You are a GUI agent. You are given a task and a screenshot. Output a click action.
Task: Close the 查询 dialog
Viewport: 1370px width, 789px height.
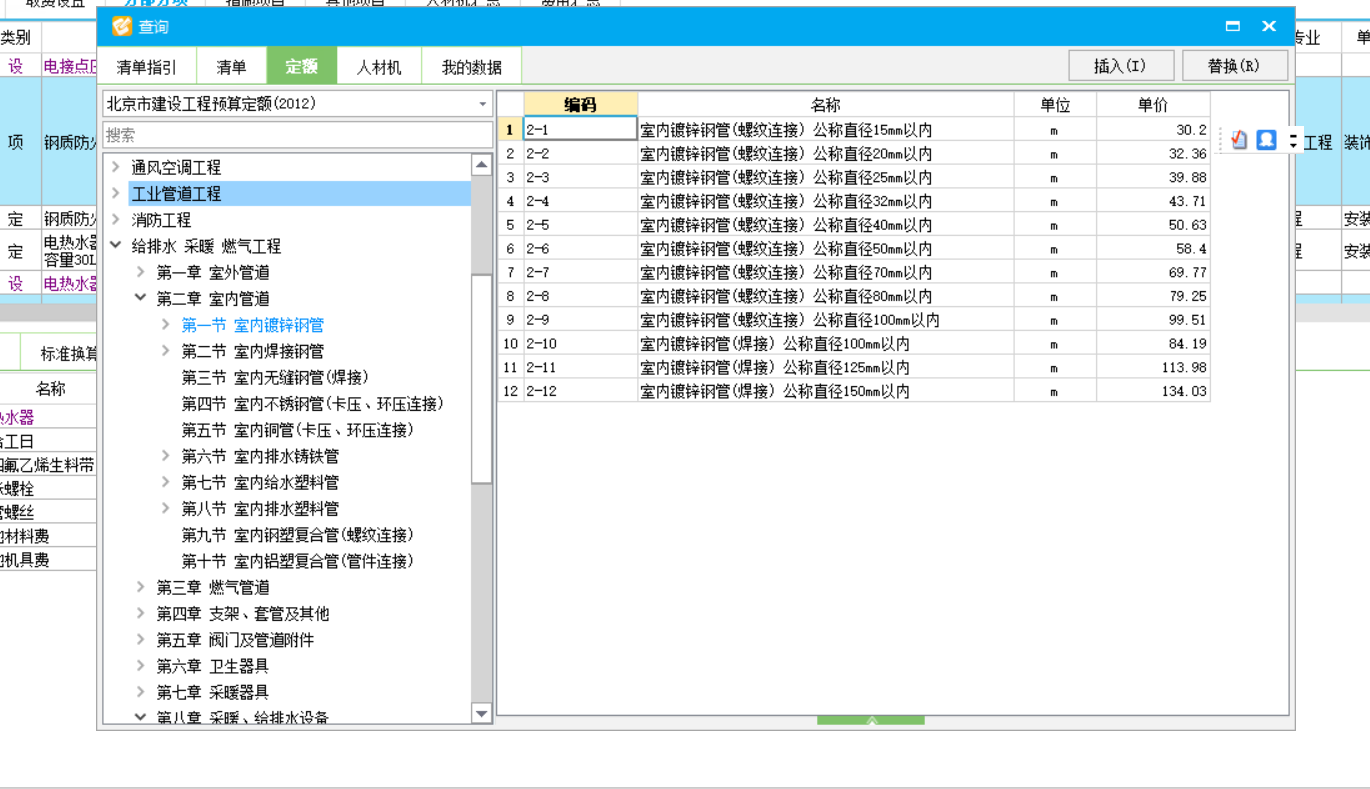pyautogui.click(x=1269, y=27)
